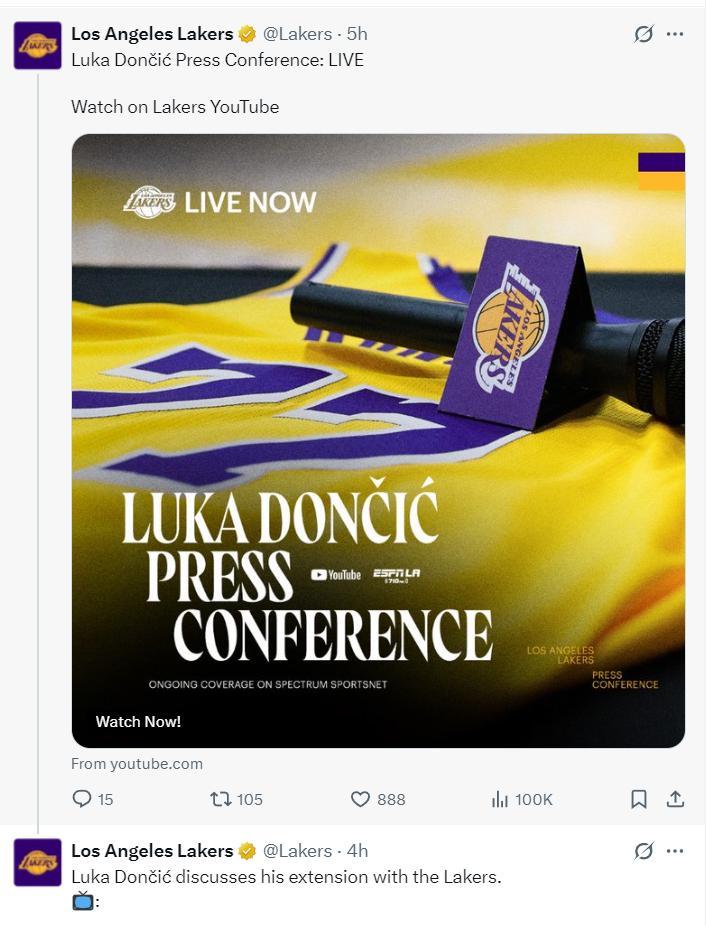
Task: Open more options on second tweet
Action: pos(675,851)
